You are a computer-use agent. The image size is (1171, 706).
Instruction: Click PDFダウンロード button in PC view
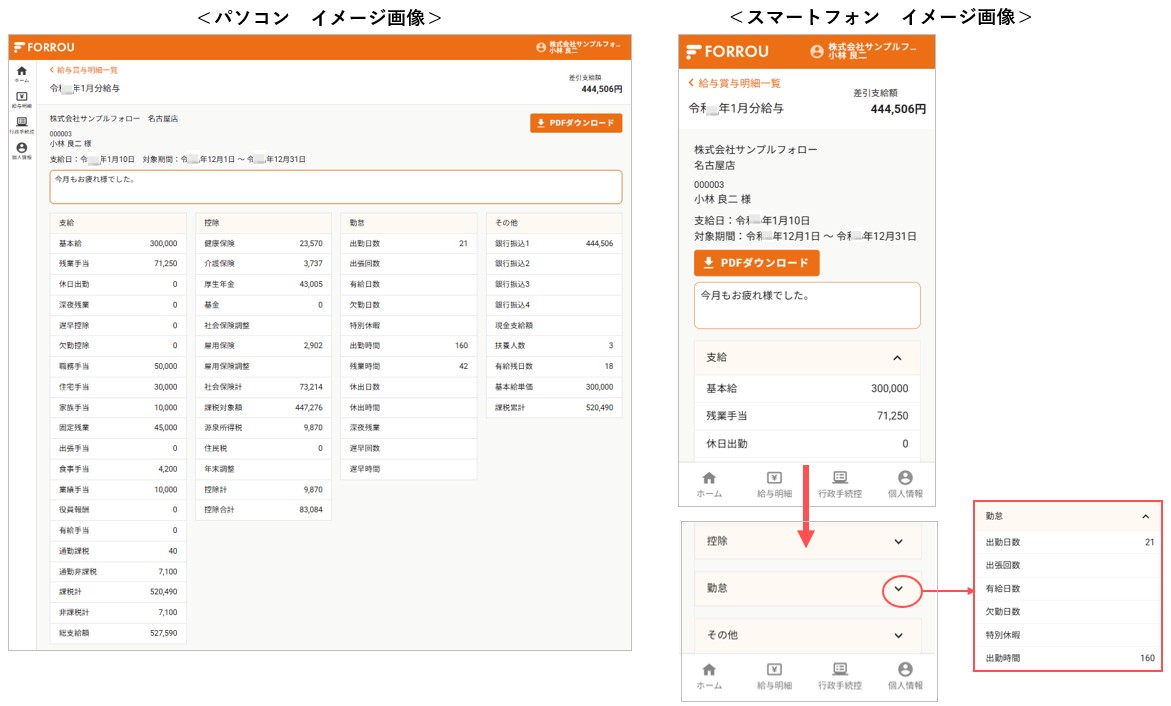[576, 123]
